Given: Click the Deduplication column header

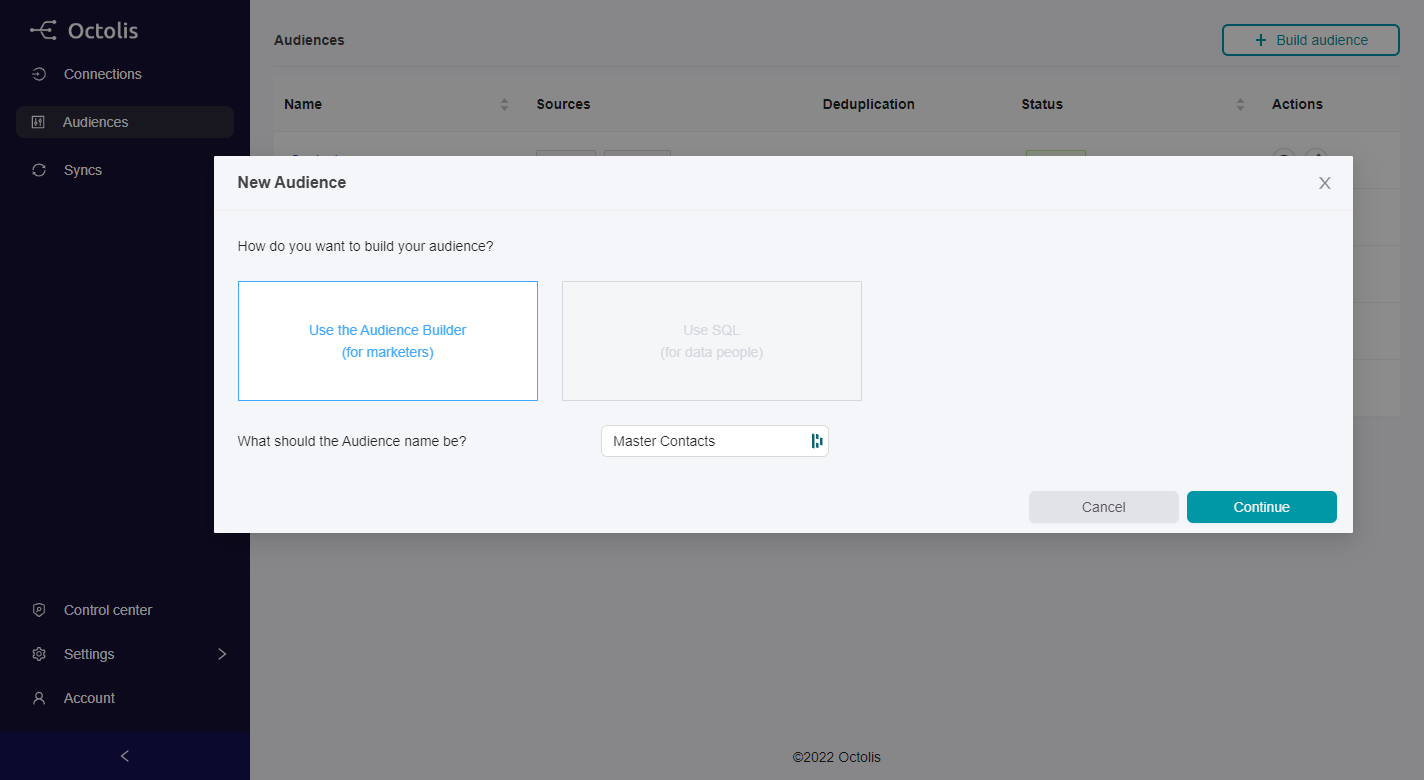Looking at the screenshot, I should pos(869,104).
